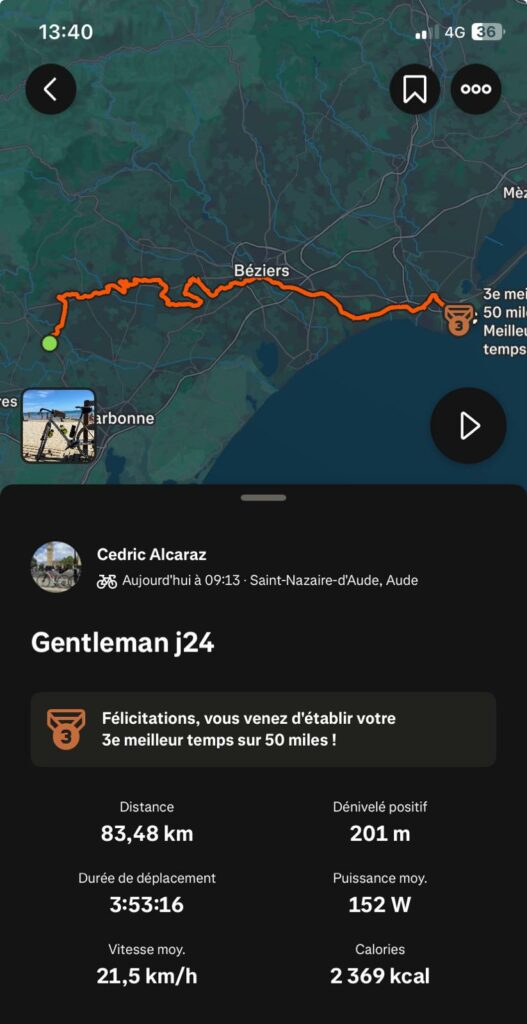Viewport: 527px width, 1024px height.
Task: Expand the bottom sheet drag handle
Action: 263,498
